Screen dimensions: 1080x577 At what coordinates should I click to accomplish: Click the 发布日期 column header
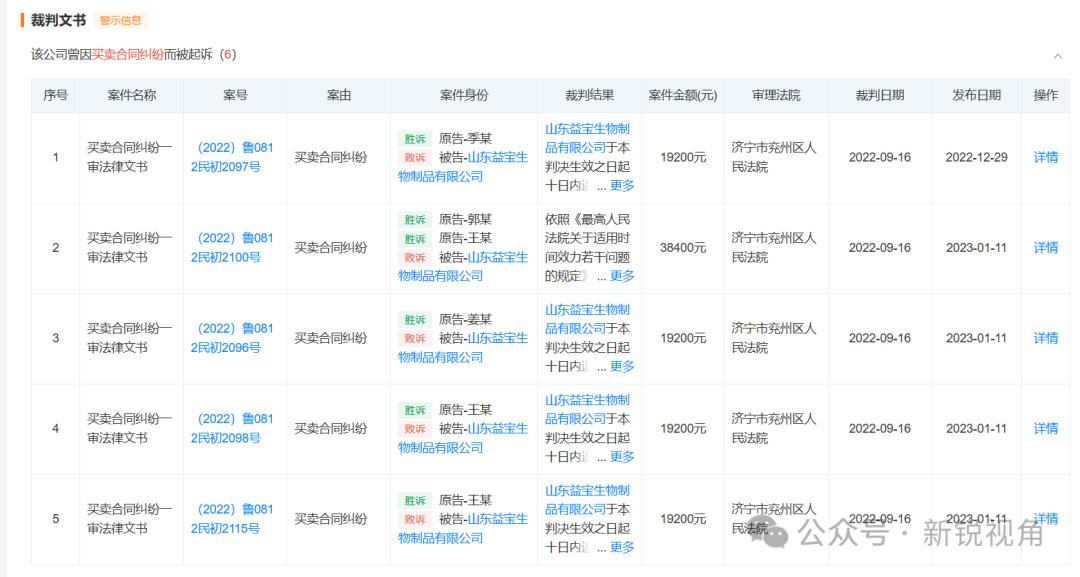[x=976, y=96]
